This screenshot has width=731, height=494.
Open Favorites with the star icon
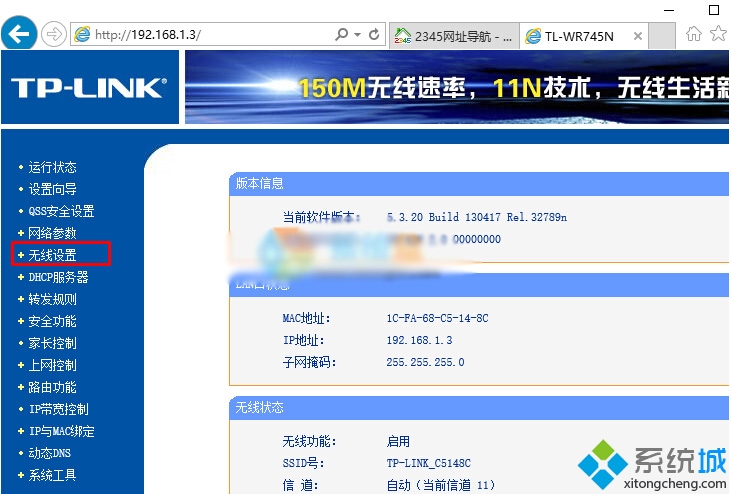tap(718, 34)
